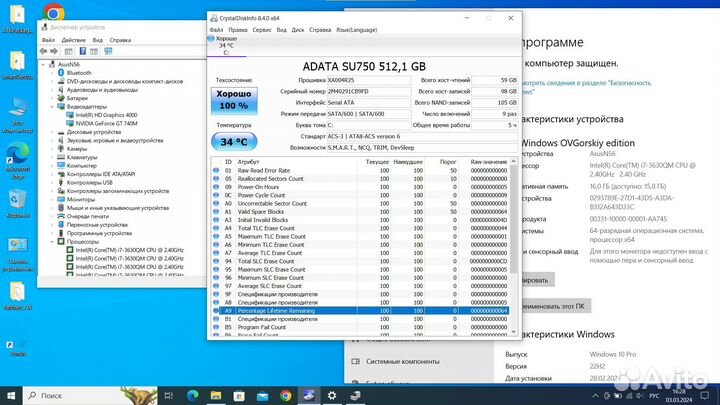Click the Хорошо 100 % health status button

(234, 100)
